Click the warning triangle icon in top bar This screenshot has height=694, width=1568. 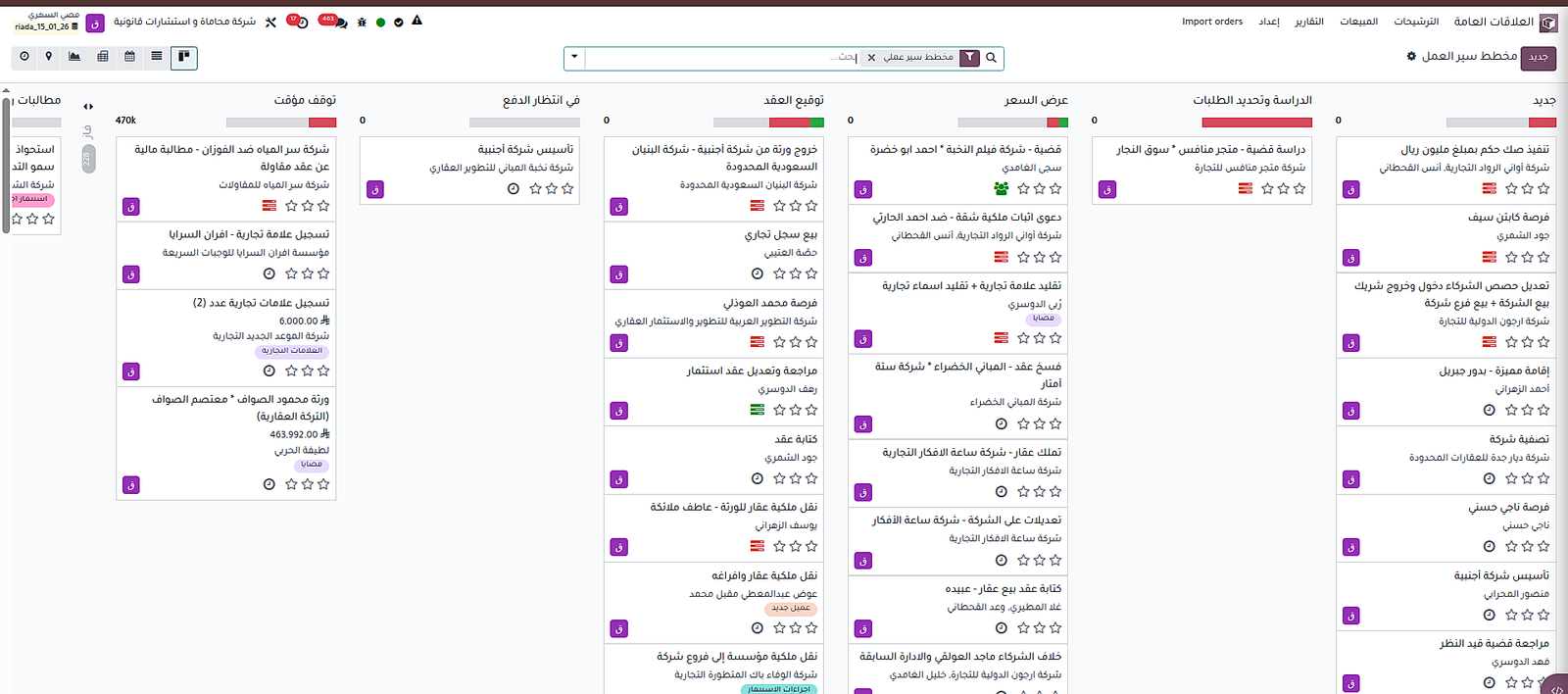tap(416, 21)
